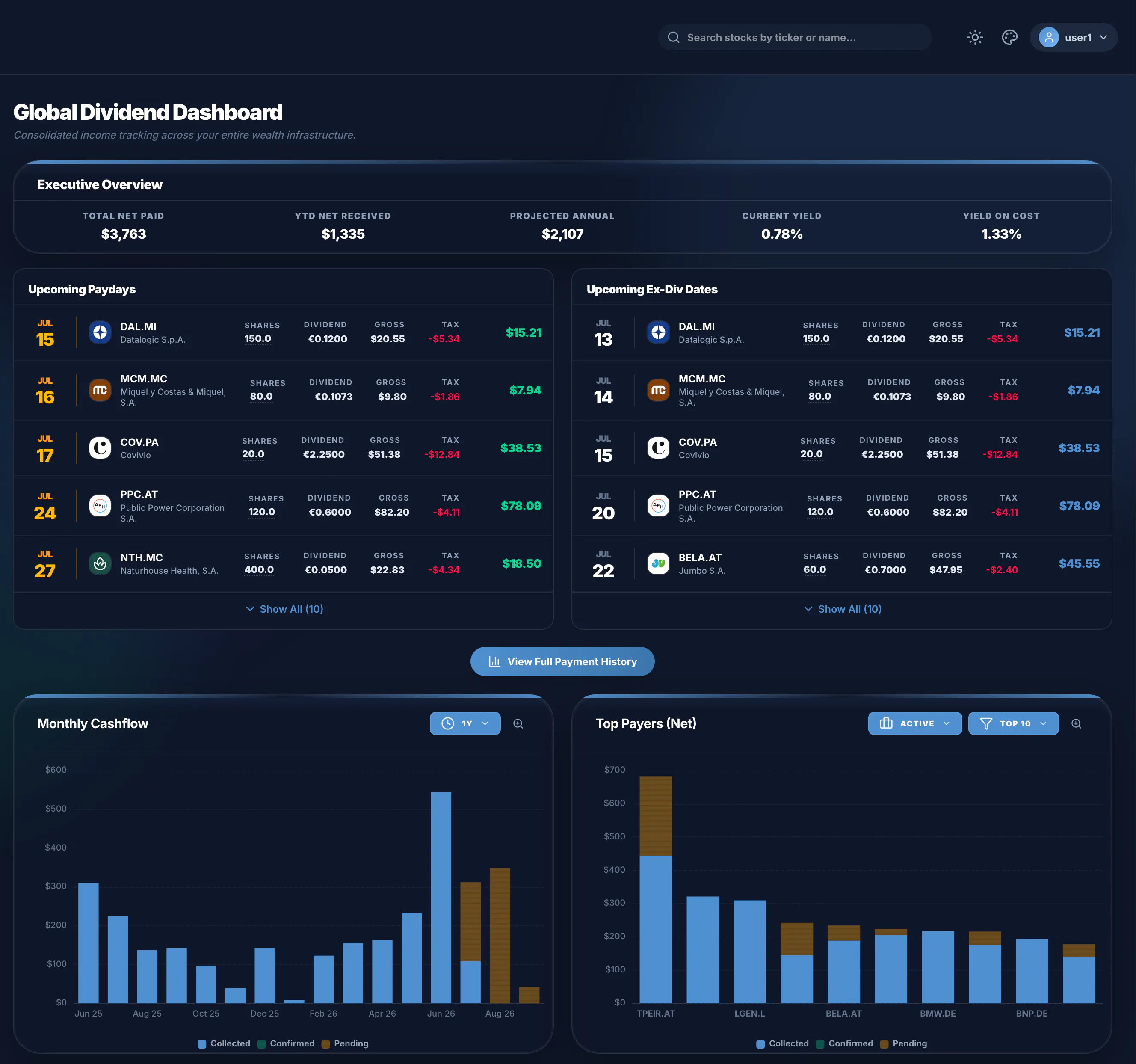Click tax value -$4.34 for NTH.MC

point(444,570)
